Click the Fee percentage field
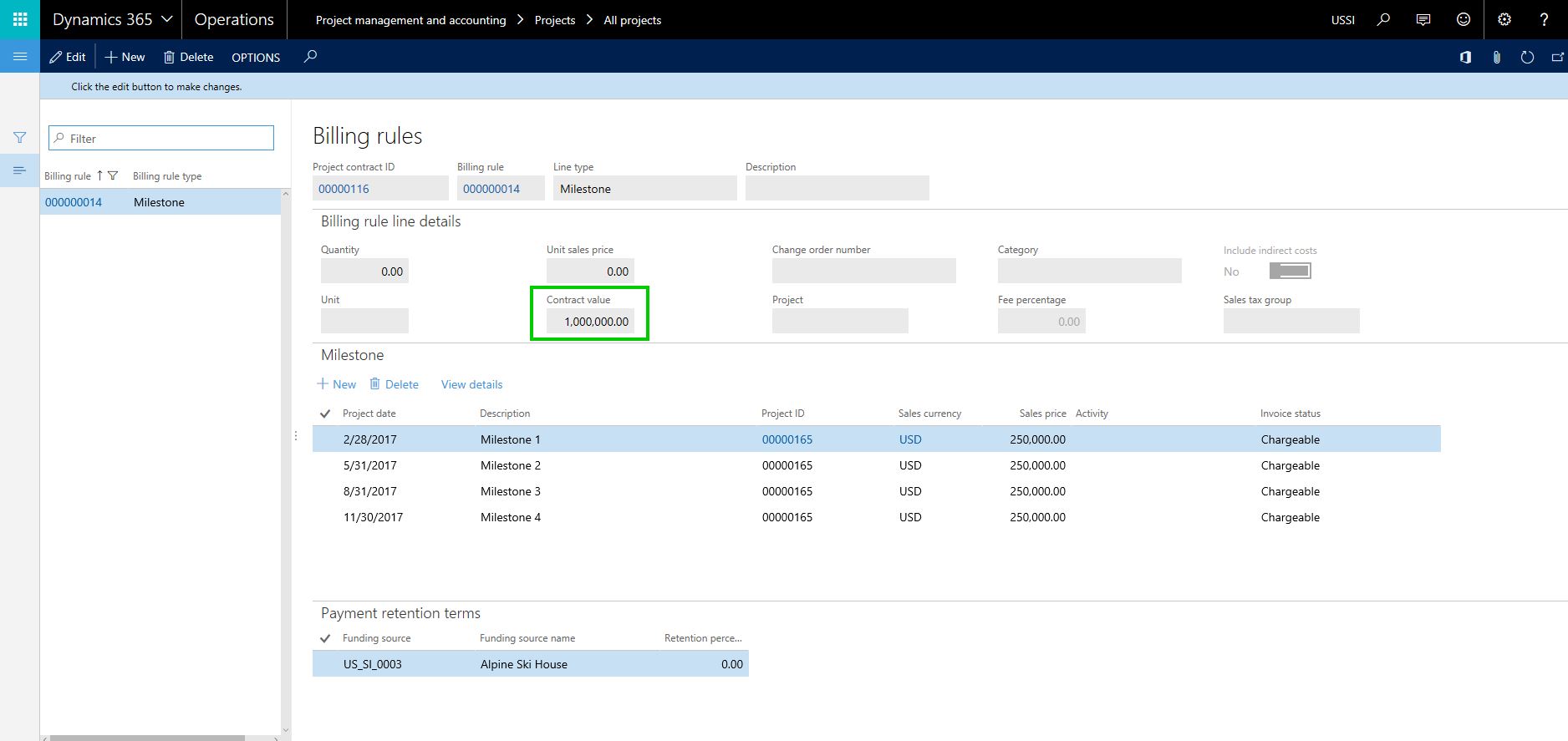This screenshot has height=741, width=1568. tap(1041, 321)
